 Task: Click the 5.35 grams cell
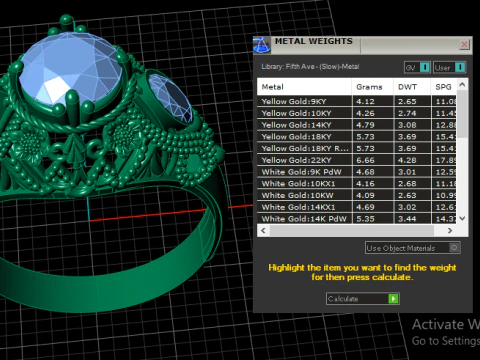pos(373,219)
